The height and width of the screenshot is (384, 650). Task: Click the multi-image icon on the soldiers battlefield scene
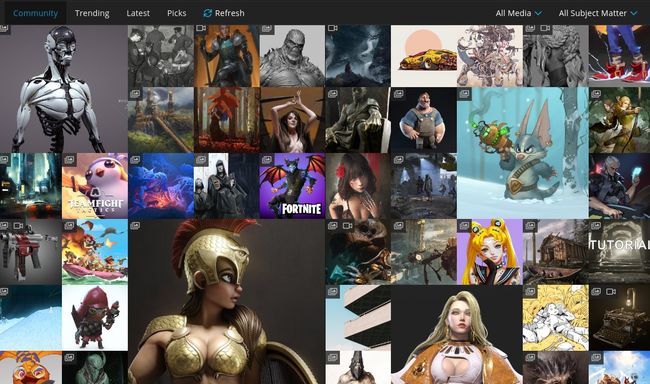click(398, 160)
